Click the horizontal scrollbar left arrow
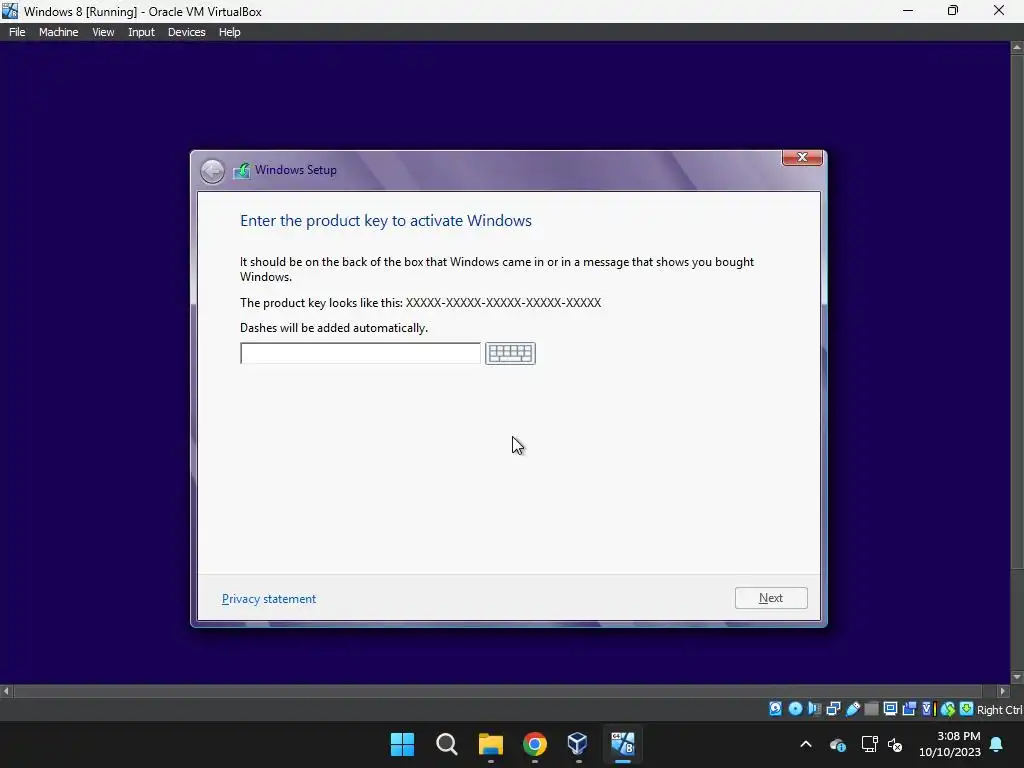This screenshot has height=768, width=1024. [6, 691]
